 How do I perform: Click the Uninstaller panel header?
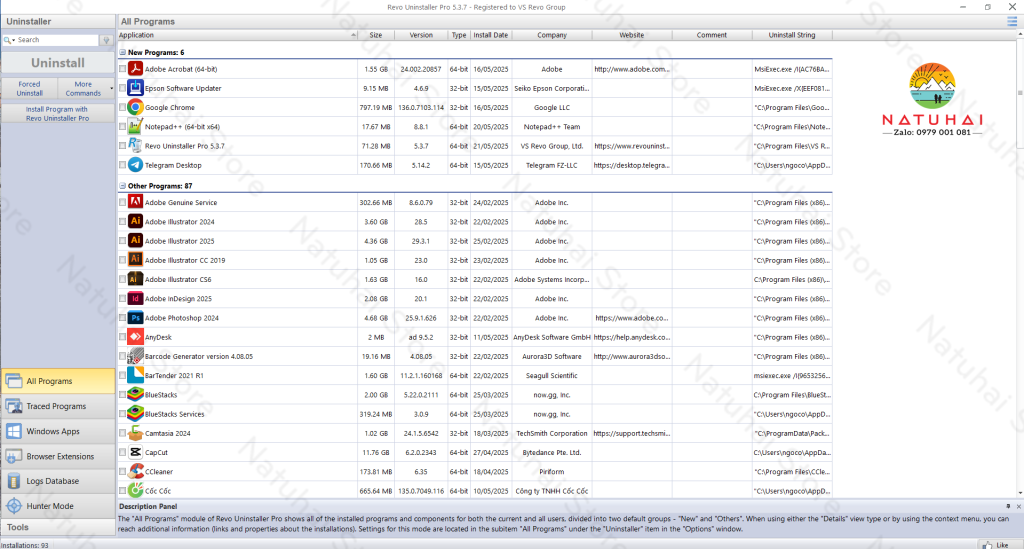[x=58, y=22]
